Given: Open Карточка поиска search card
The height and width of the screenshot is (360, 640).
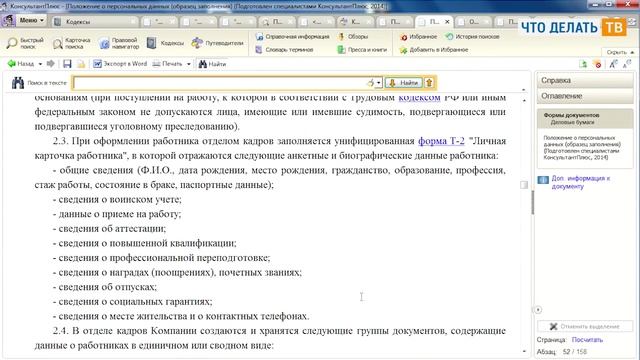Looking at the screenshot, I should click(72, 43).
